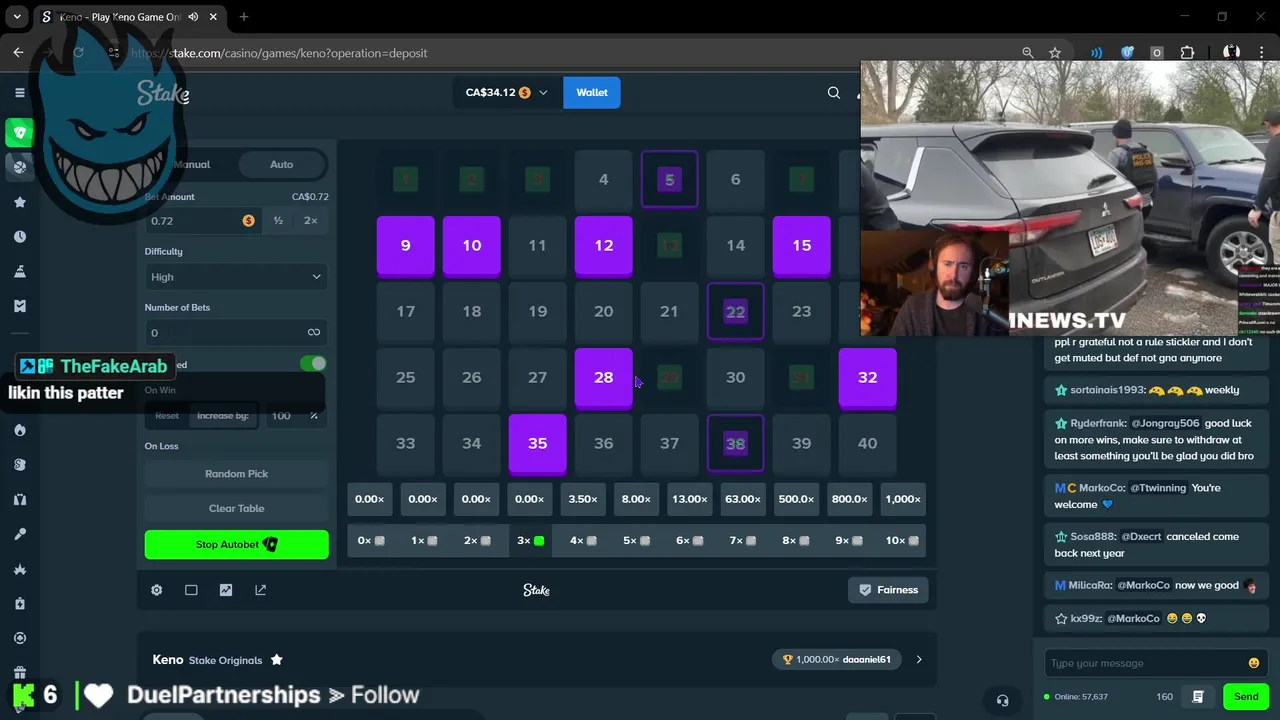Click the chat message input box
Image resolution: width=1280 pixels, height=720 pixels.
coord(1154,663)
